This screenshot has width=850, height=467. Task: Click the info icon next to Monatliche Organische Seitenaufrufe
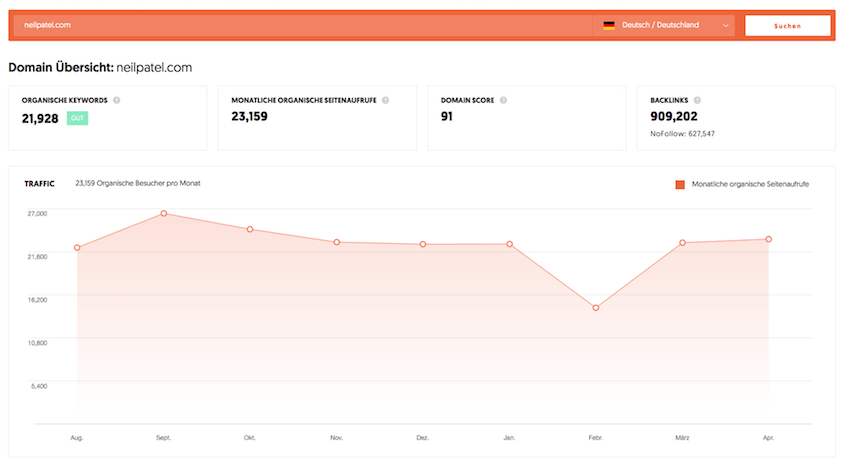385,100
